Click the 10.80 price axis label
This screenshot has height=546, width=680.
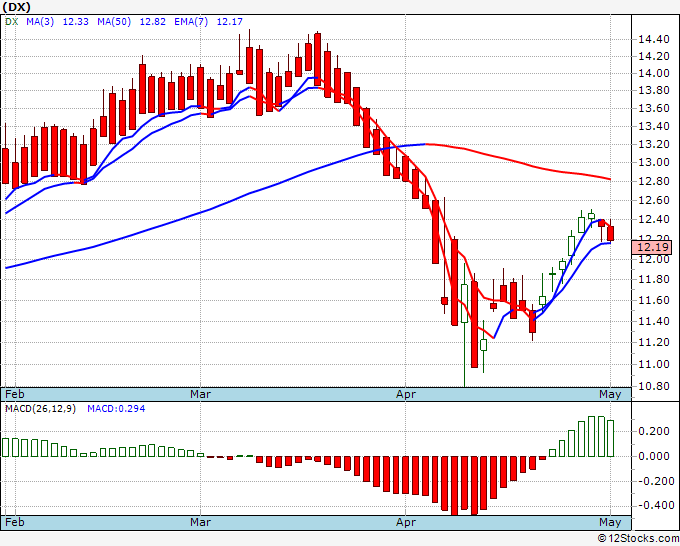[x=654, y=386]
